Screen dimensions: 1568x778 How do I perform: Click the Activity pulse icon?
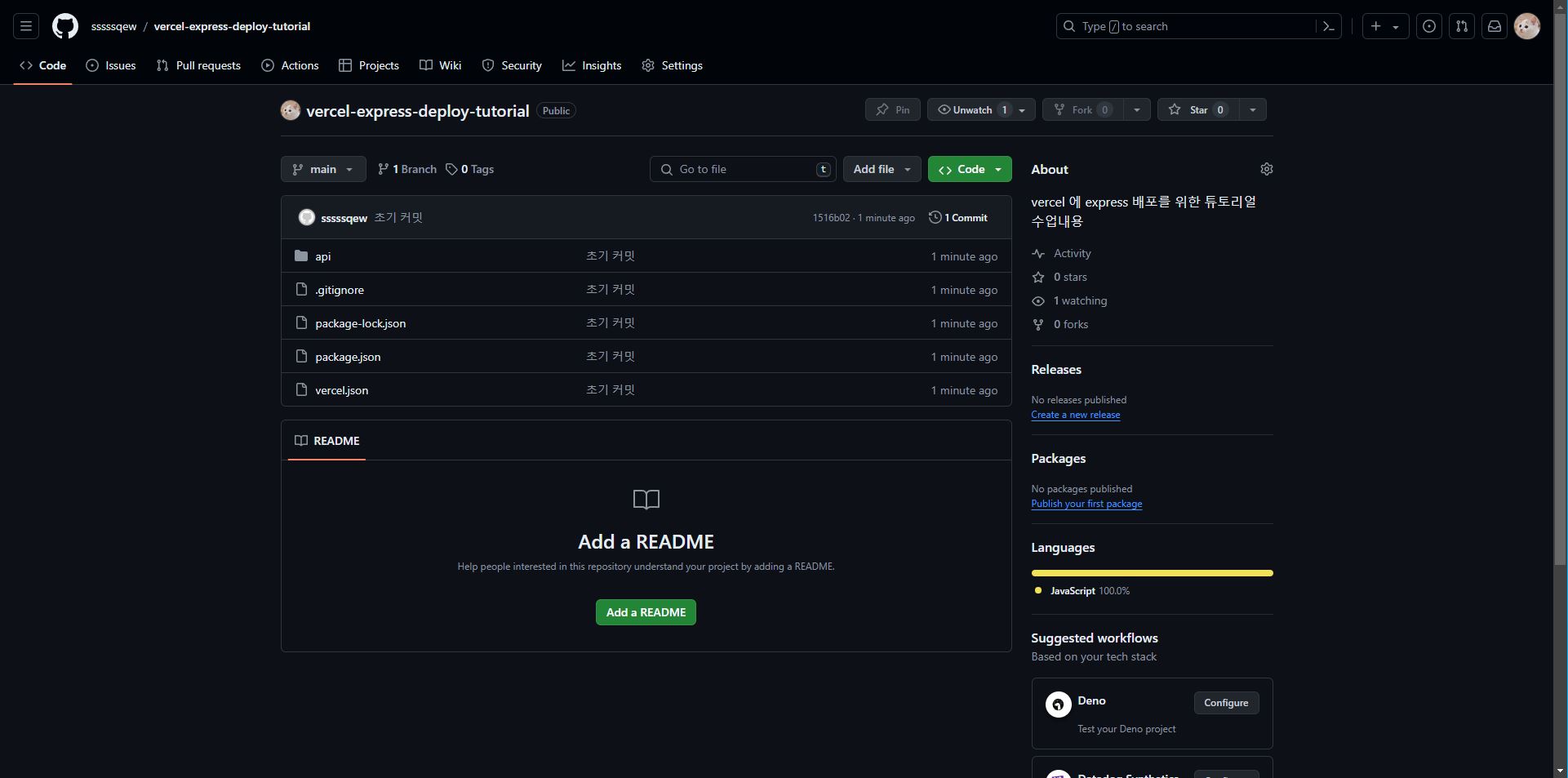point(1038,254)
